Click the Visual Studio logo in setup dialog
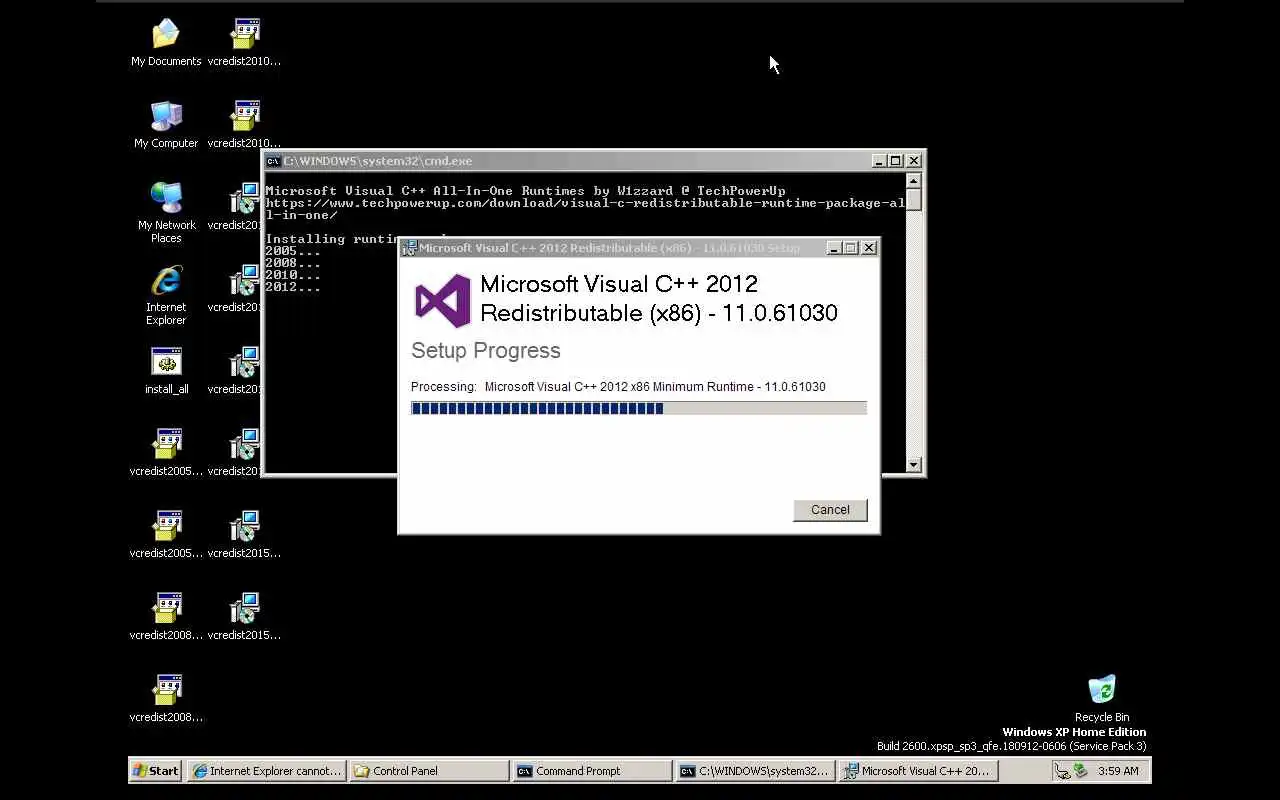 tap(442, 300)
